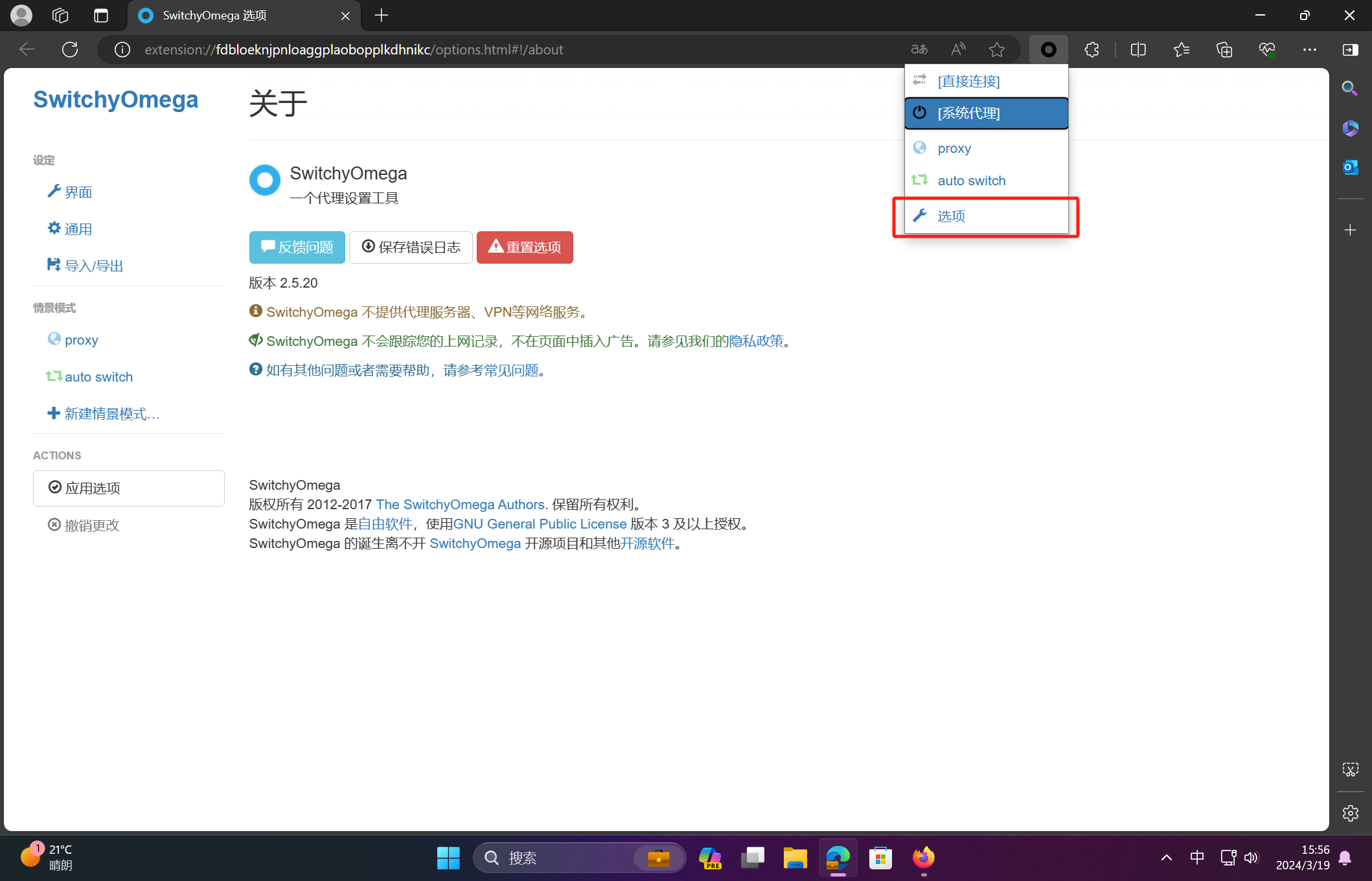
Task: Add this page to favorites via star icon
Action: click(x=997, y=49)
